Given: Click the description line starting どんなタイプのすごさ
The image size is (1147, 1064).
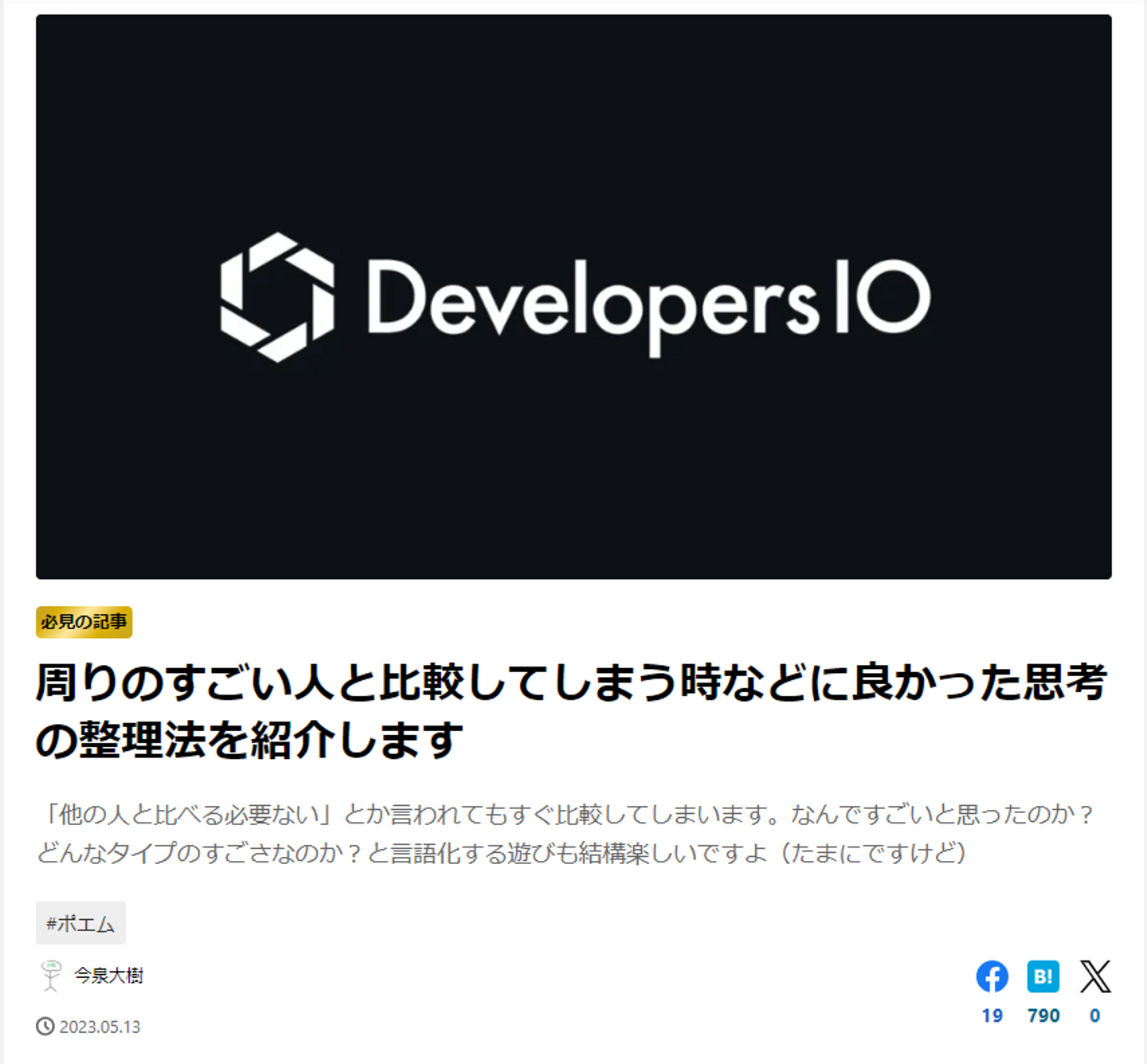Looking at the screenshot, I should tap(502, 853).
